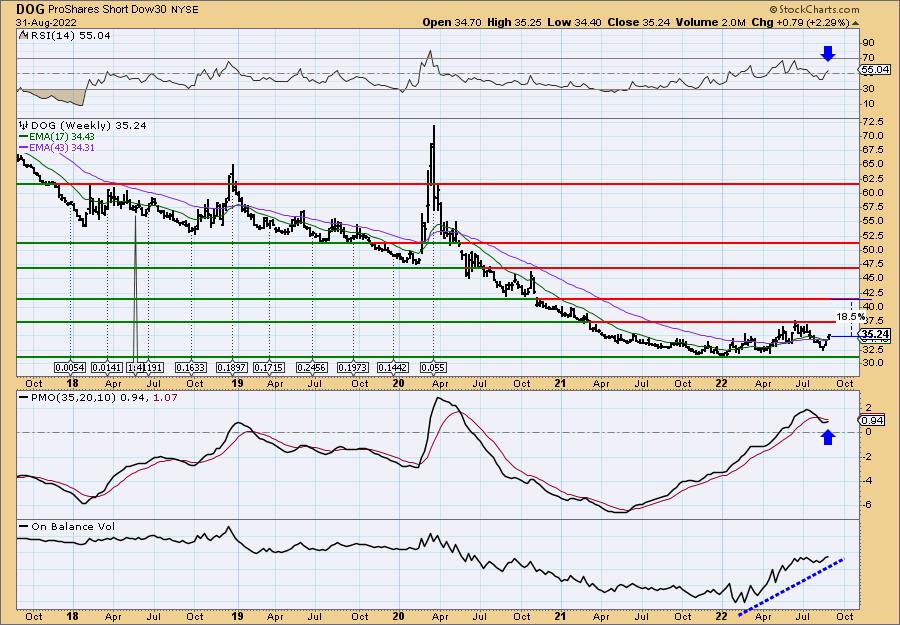Click the 90 RSI axis label

pos(868,43)
